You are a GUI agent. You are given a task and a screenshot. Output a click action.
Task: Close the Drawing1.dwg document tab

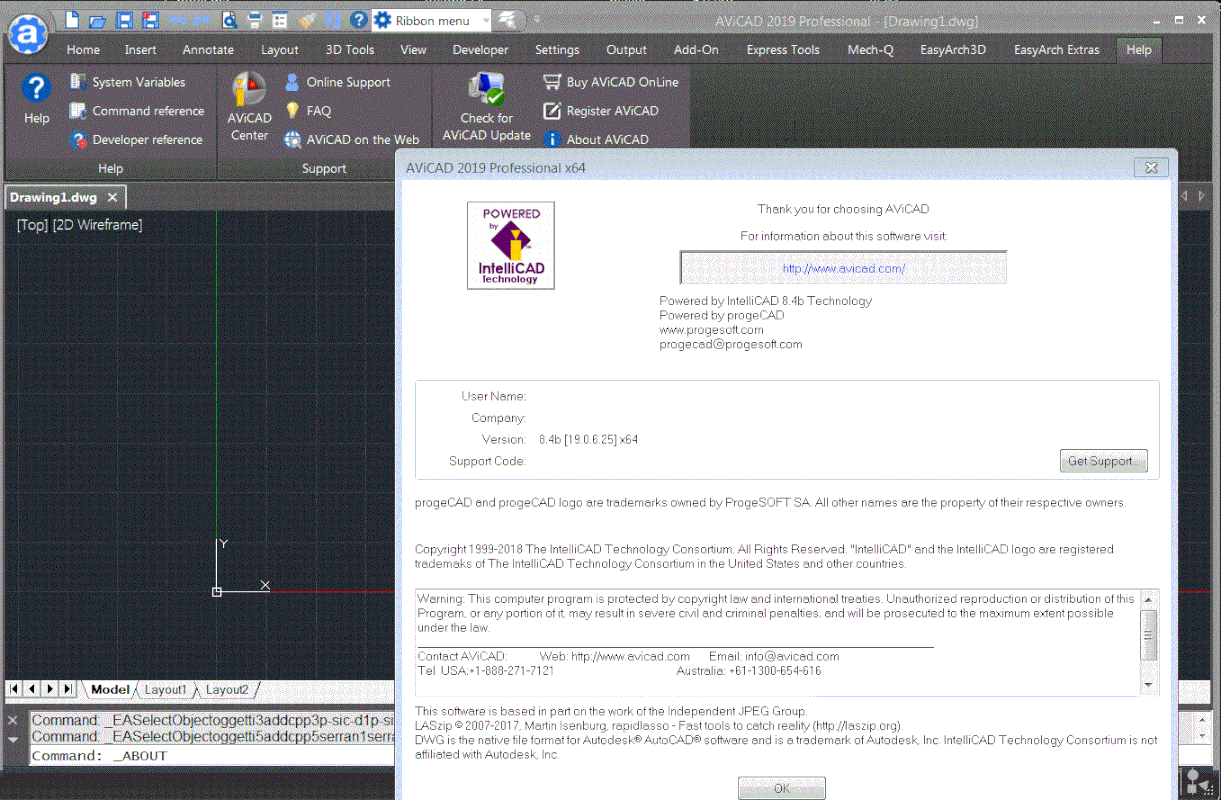pyautogui.click(x=113, y=197)
